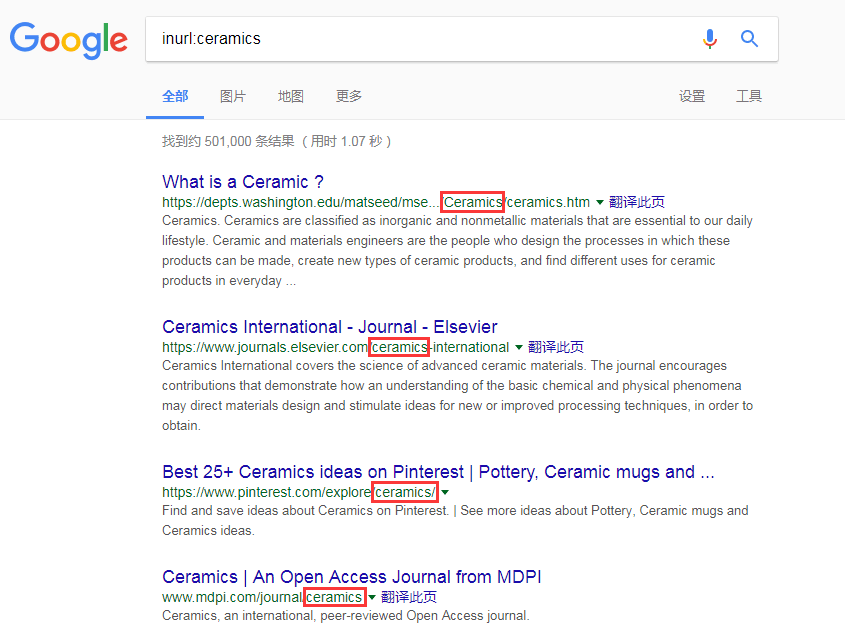
Task: Open the "What is a Ceramic ?" result
Action: [x=243, y=182]
